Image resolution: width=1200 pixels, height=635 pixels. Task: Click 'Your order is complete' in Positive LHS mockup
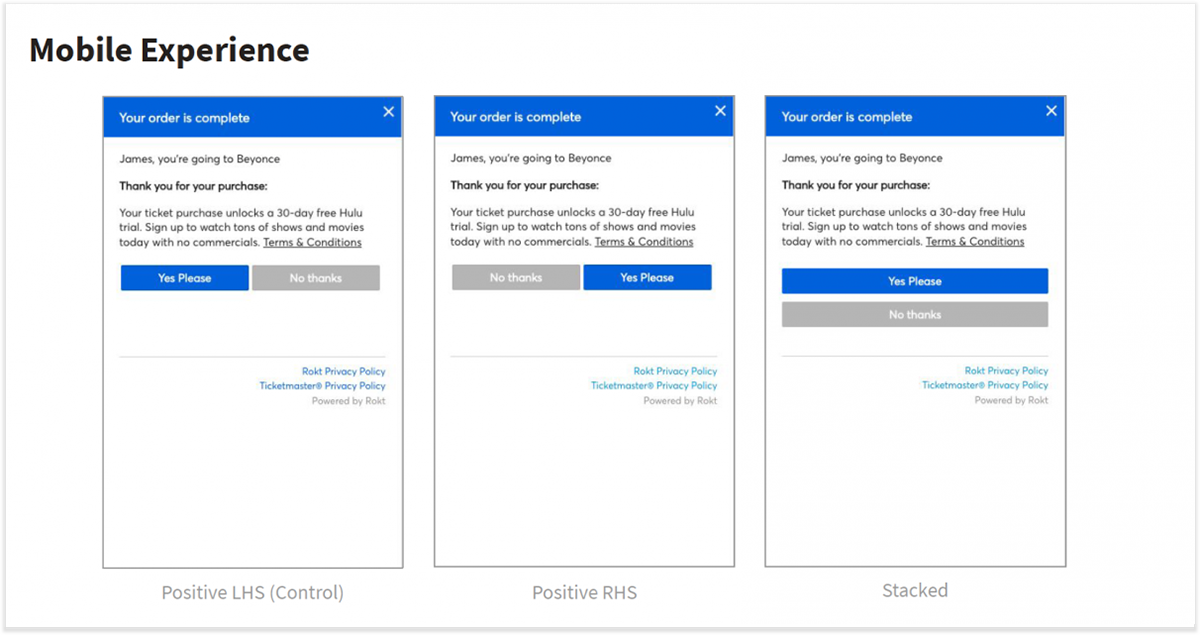tap(184, 118)
